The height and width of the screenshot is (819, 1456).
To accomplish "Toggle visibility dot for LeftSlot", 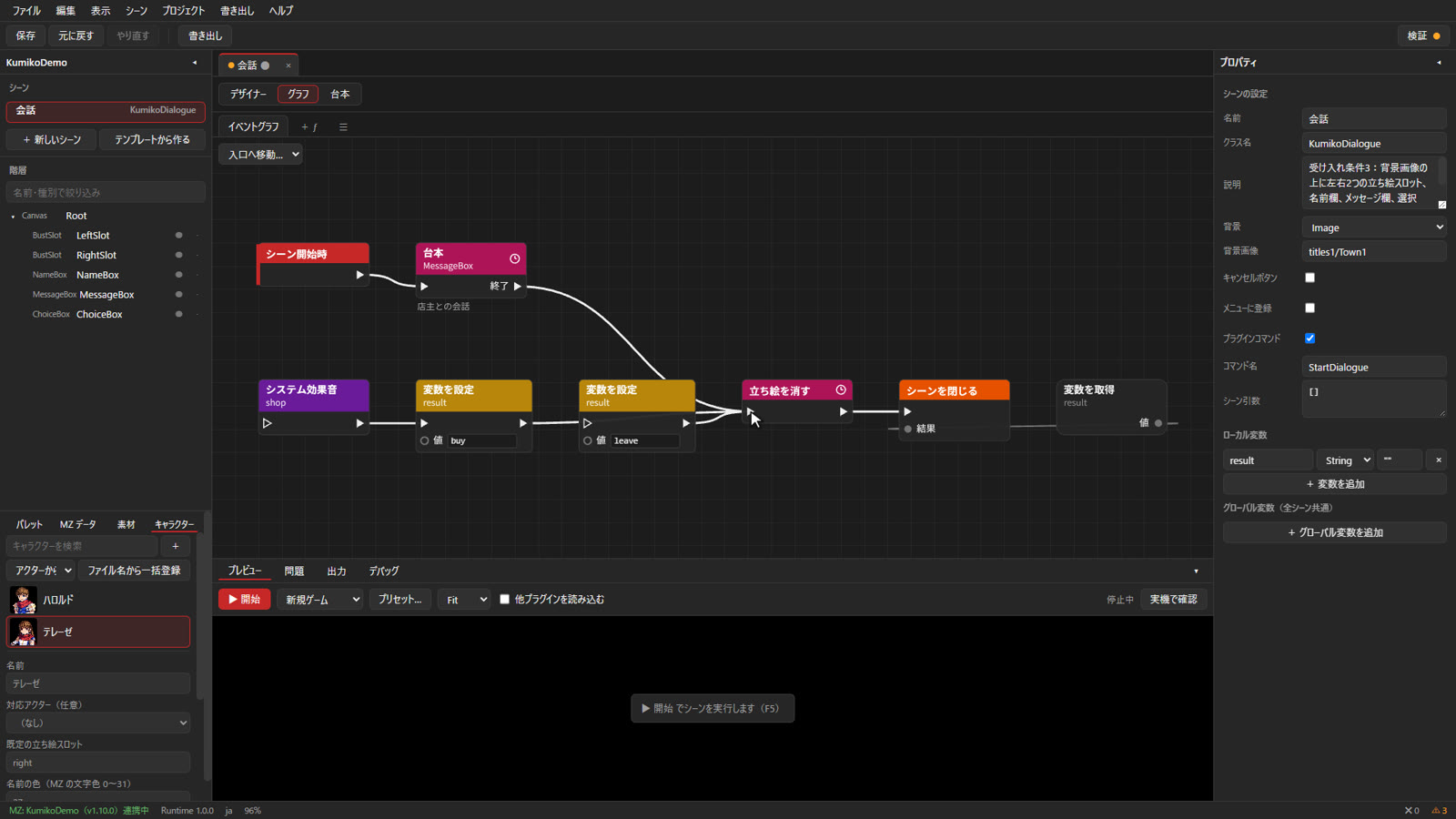I will (178, 236).
